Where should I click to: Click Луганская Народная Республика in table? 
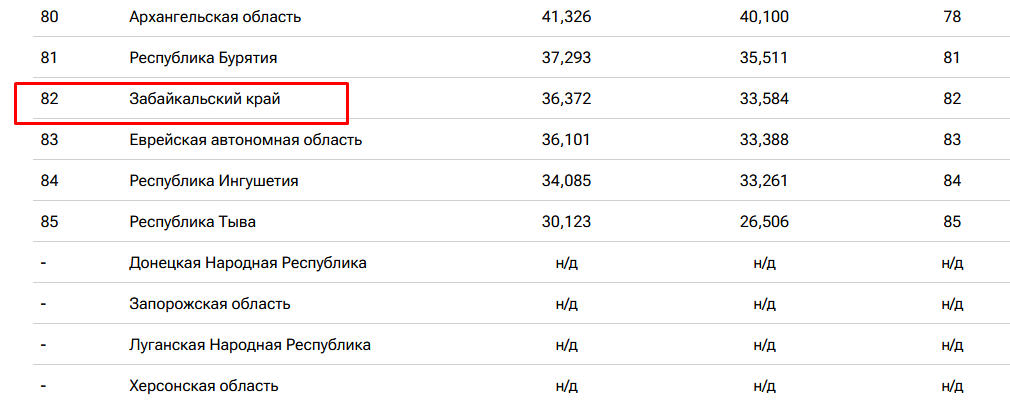click(x=250, y=345)
